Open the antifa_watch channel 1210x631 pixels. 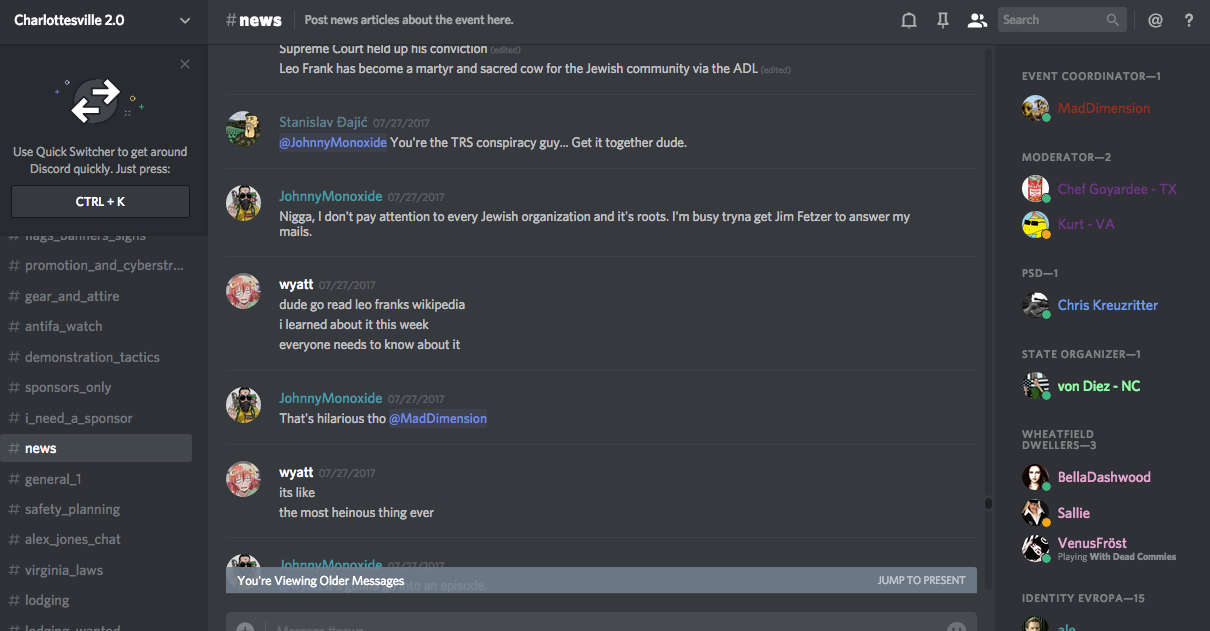[x=64, y=326]
